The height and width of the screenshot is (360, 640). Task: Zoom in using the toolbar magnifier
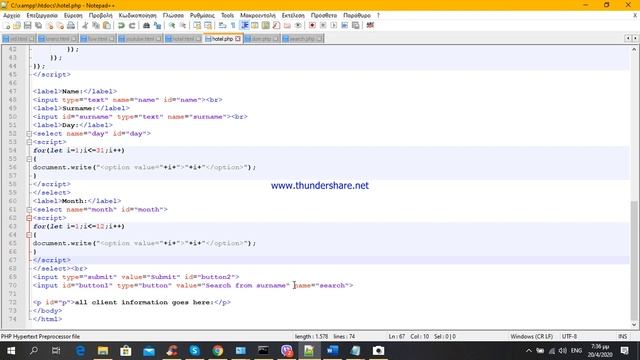point(172,25)
